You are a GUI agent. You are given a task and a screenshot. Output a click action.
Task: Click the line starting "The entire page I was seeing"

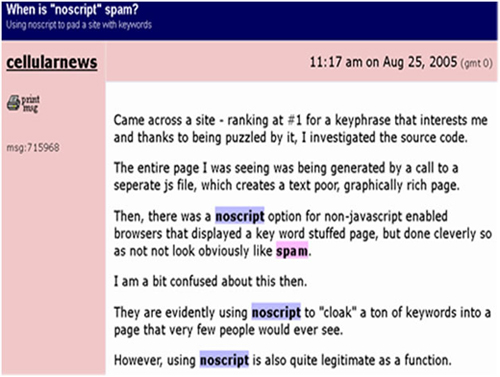click(x=286, y=168)
